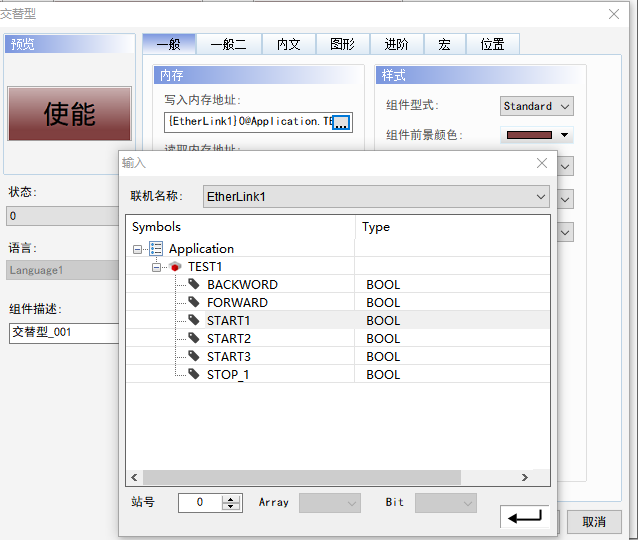Switch to the 图形 tab

click(x=342, y=44)
